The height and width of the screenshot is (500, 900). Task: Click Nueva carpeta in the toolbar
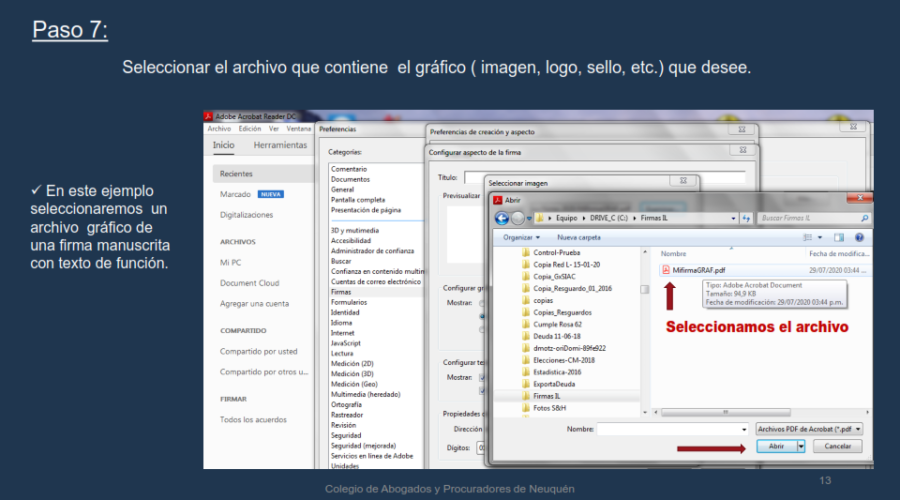[x=579, y=237]
